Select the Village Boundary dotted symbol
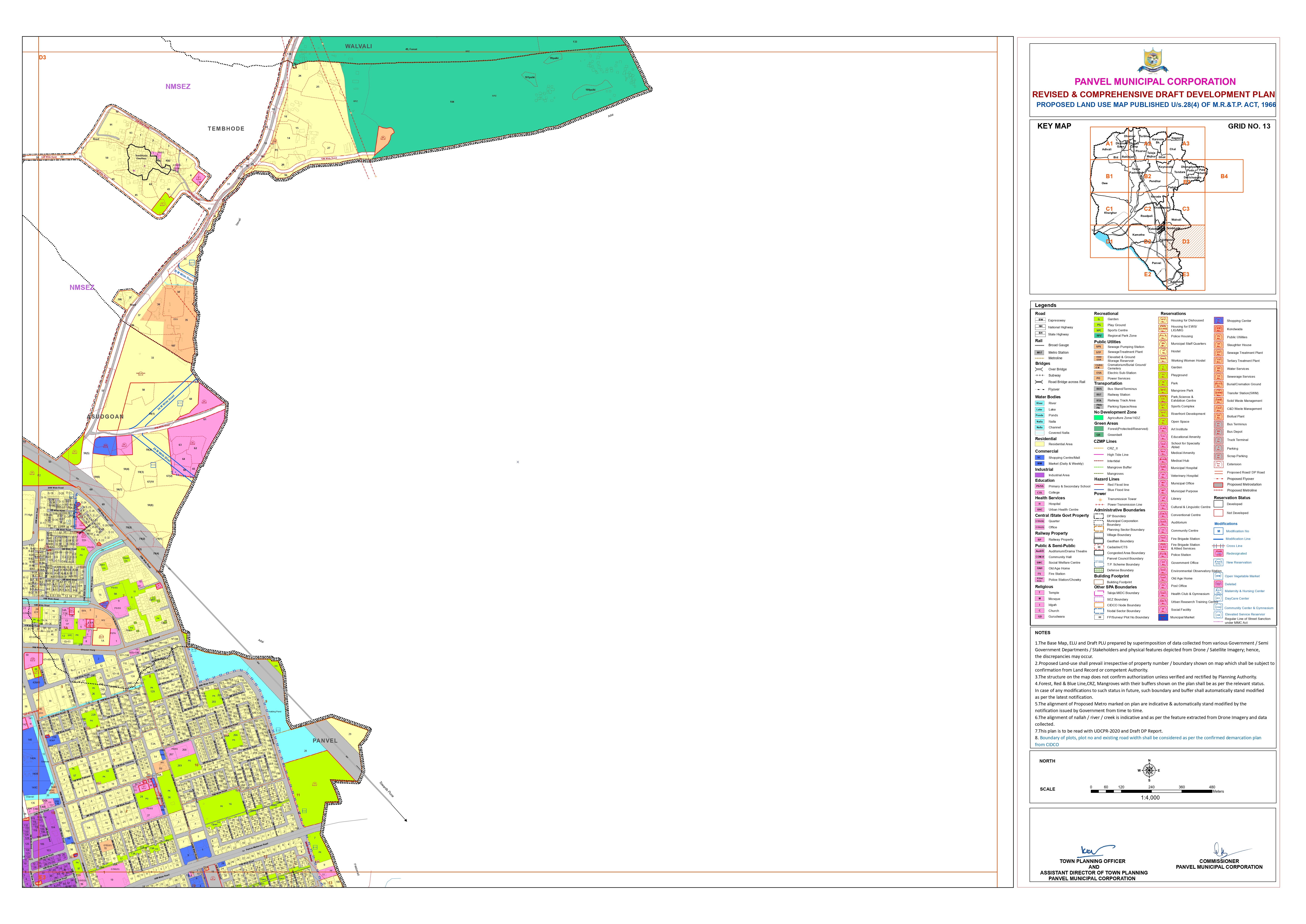1306x924 pixels. pyautogui.click(x=1099, y=535)
